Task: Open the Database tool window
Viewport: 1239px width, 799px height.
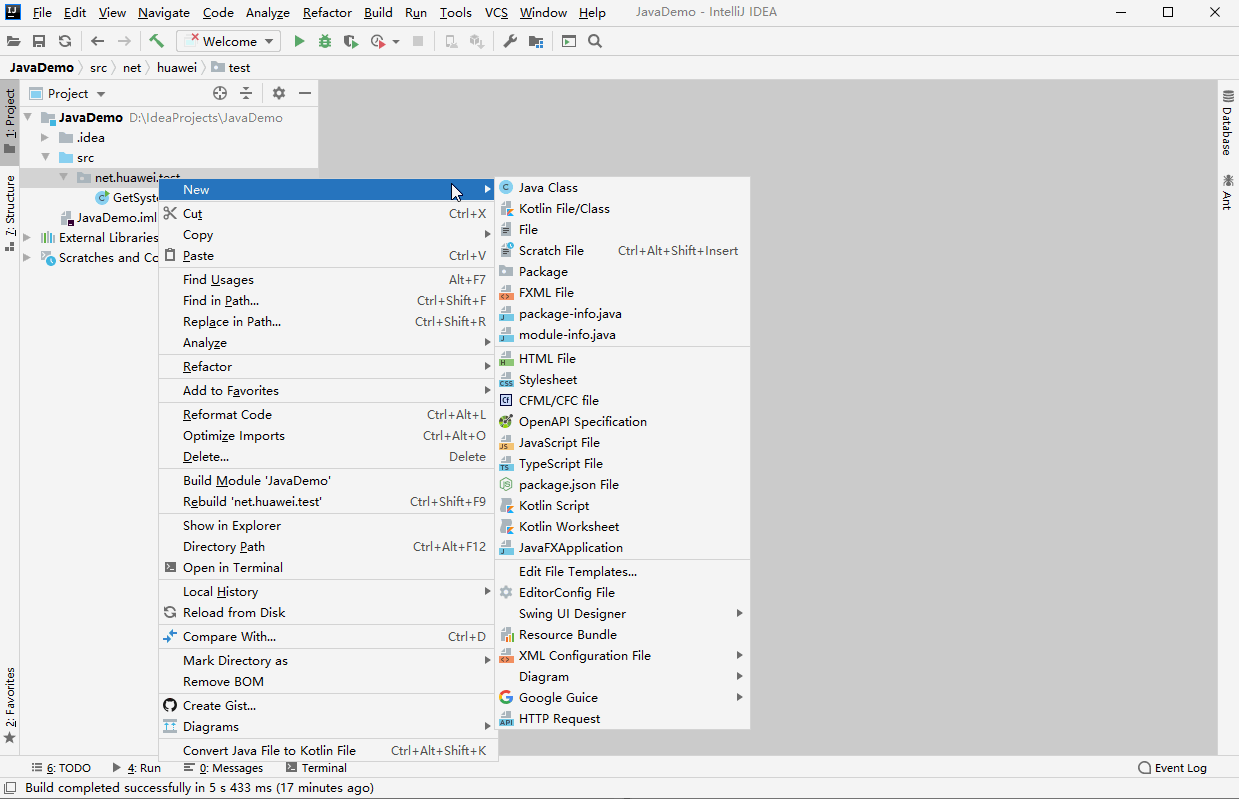Action: click(x=1227, y=123)
